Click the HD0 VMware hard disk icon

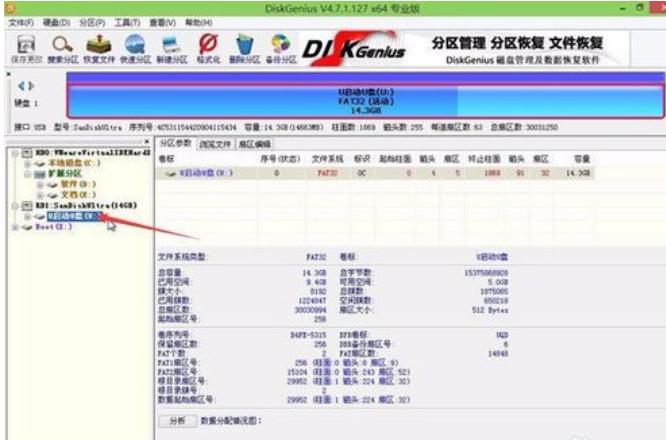(27, 153)
